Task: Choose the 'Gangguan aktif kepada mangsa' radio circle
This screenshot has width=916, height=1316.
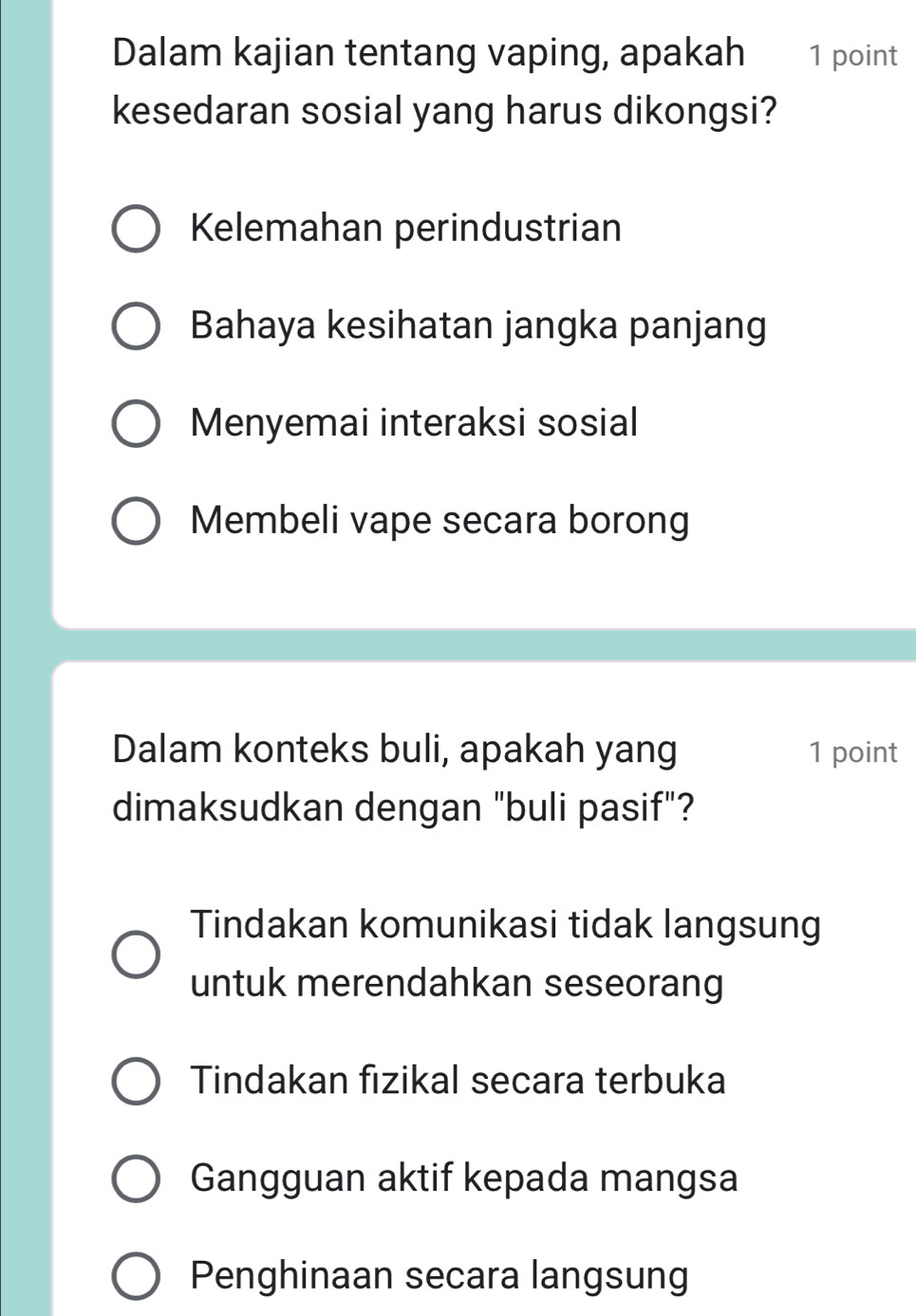Action: (137, 1178)
